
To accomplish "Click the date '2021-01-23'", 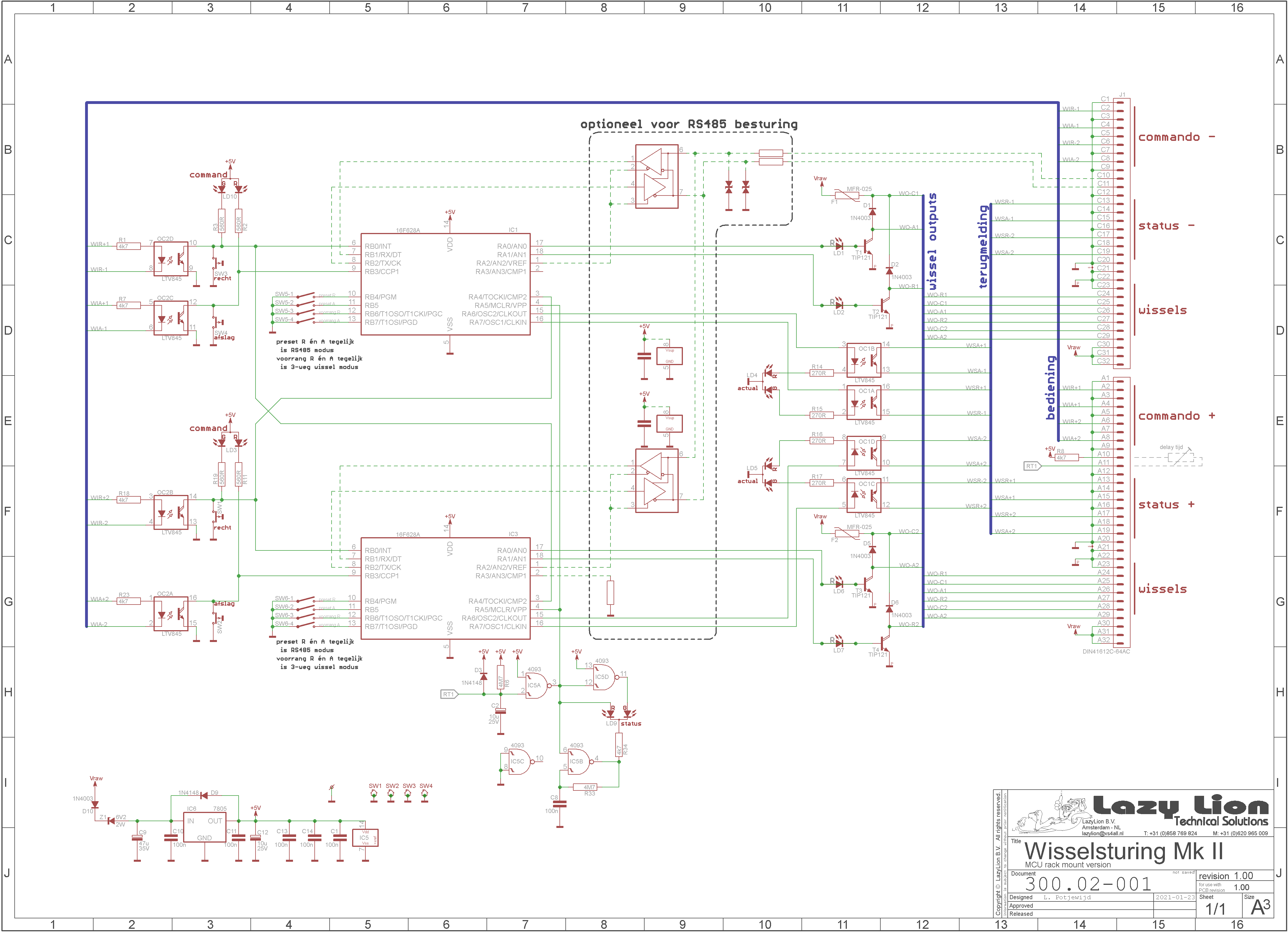I will (x=1175, y=897).
